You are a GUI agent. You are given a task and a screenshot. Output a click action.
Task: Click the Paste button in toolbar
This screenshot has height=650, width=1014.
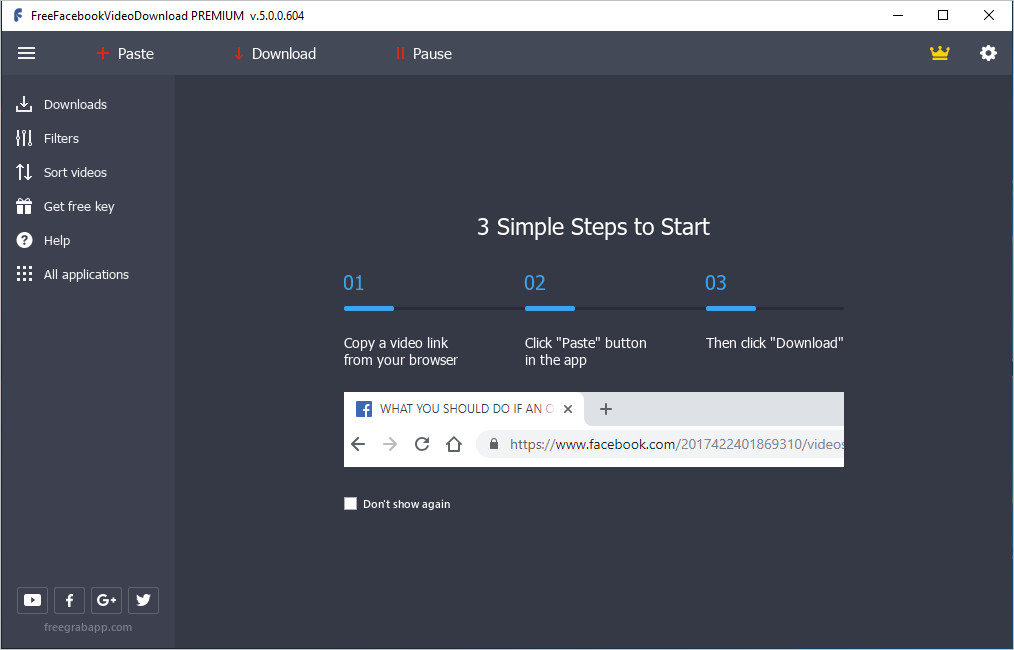pyautogui.click(x=125, y=54)
